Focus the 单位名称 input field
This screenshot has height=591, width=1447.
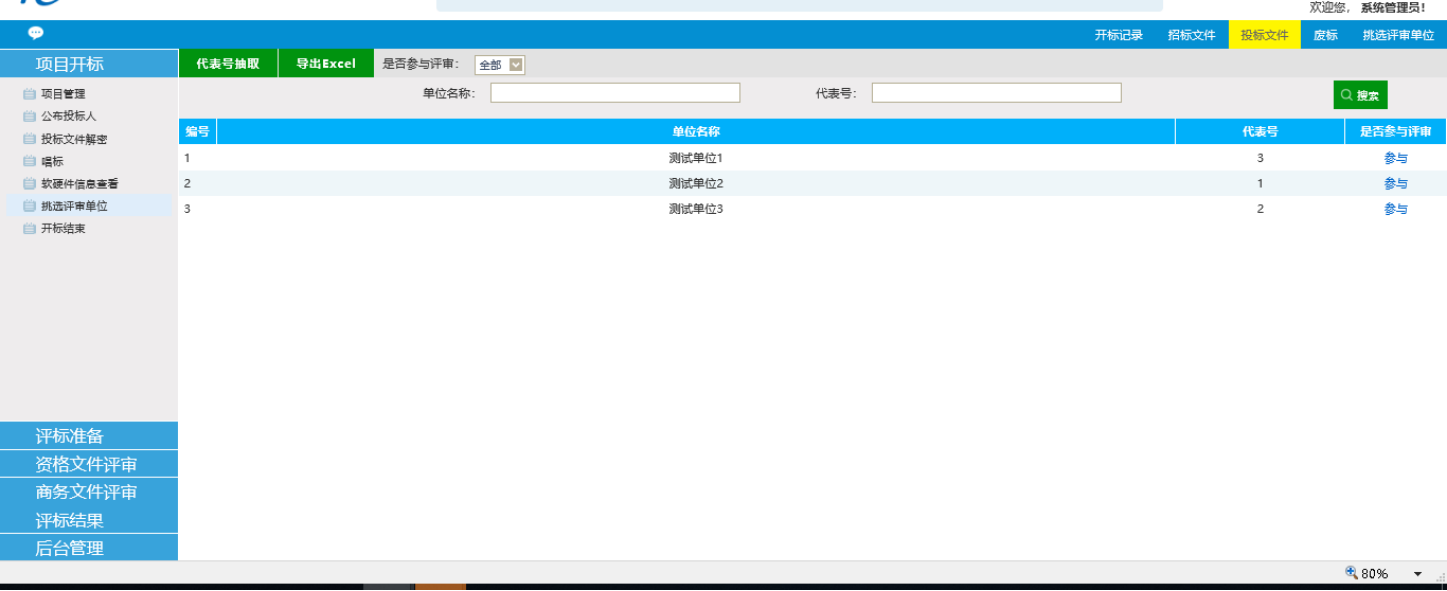point(615,93)
